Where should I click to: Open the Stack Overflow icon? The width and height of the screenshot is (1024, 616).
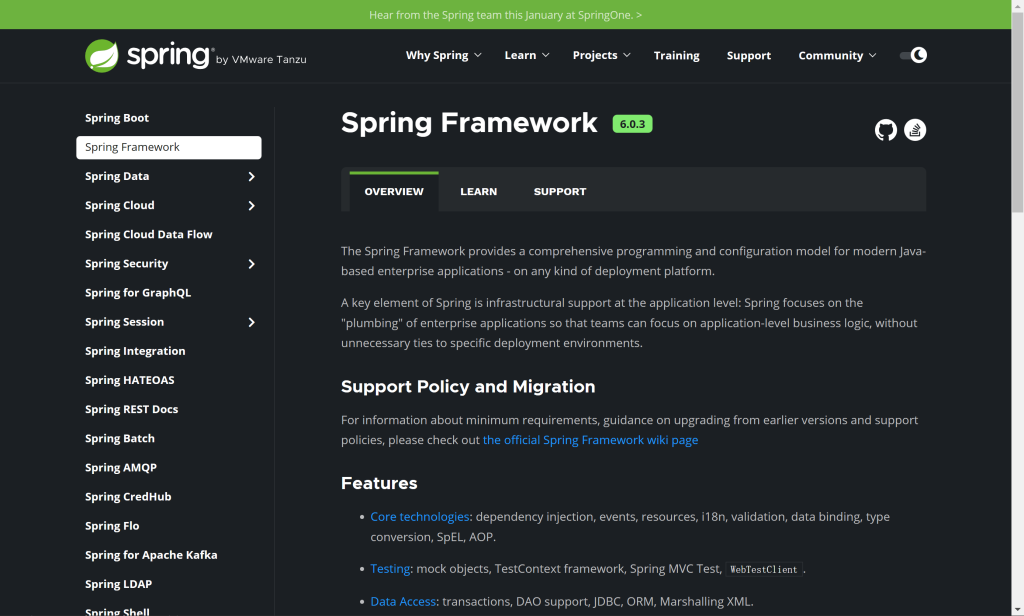point(915,130)
